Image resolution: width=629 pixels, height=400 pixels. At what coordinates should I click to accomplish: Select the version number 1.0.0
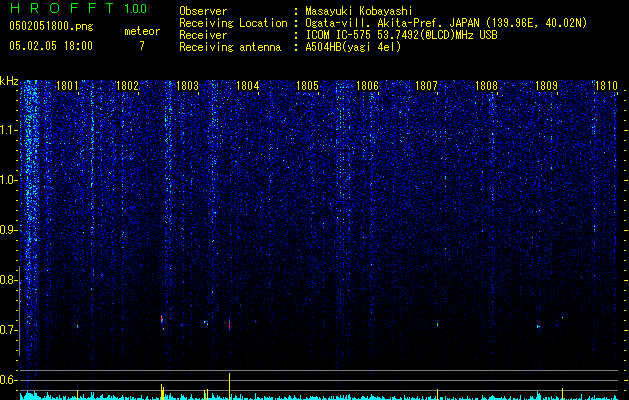[136, 8]
